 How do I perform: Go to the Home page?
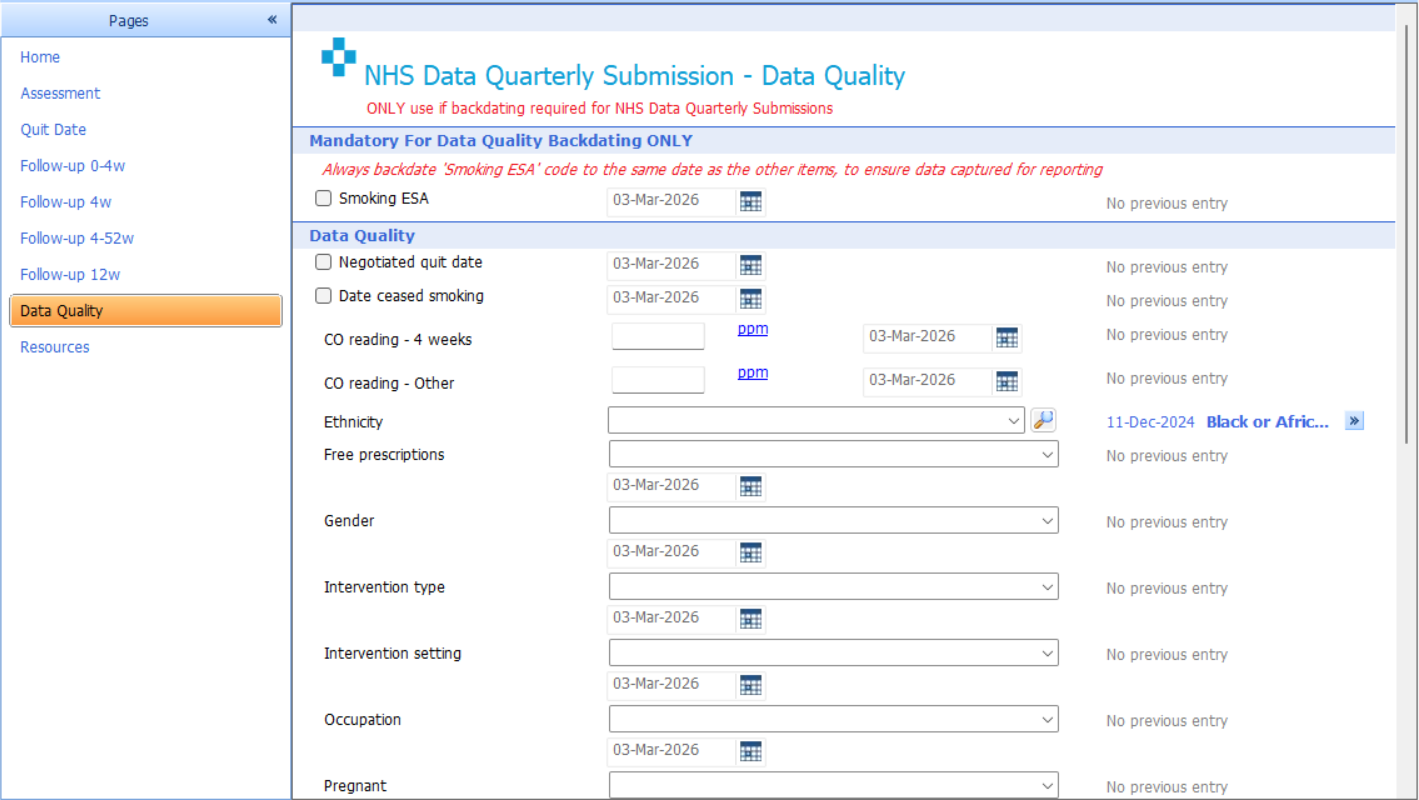pos(40,57)
